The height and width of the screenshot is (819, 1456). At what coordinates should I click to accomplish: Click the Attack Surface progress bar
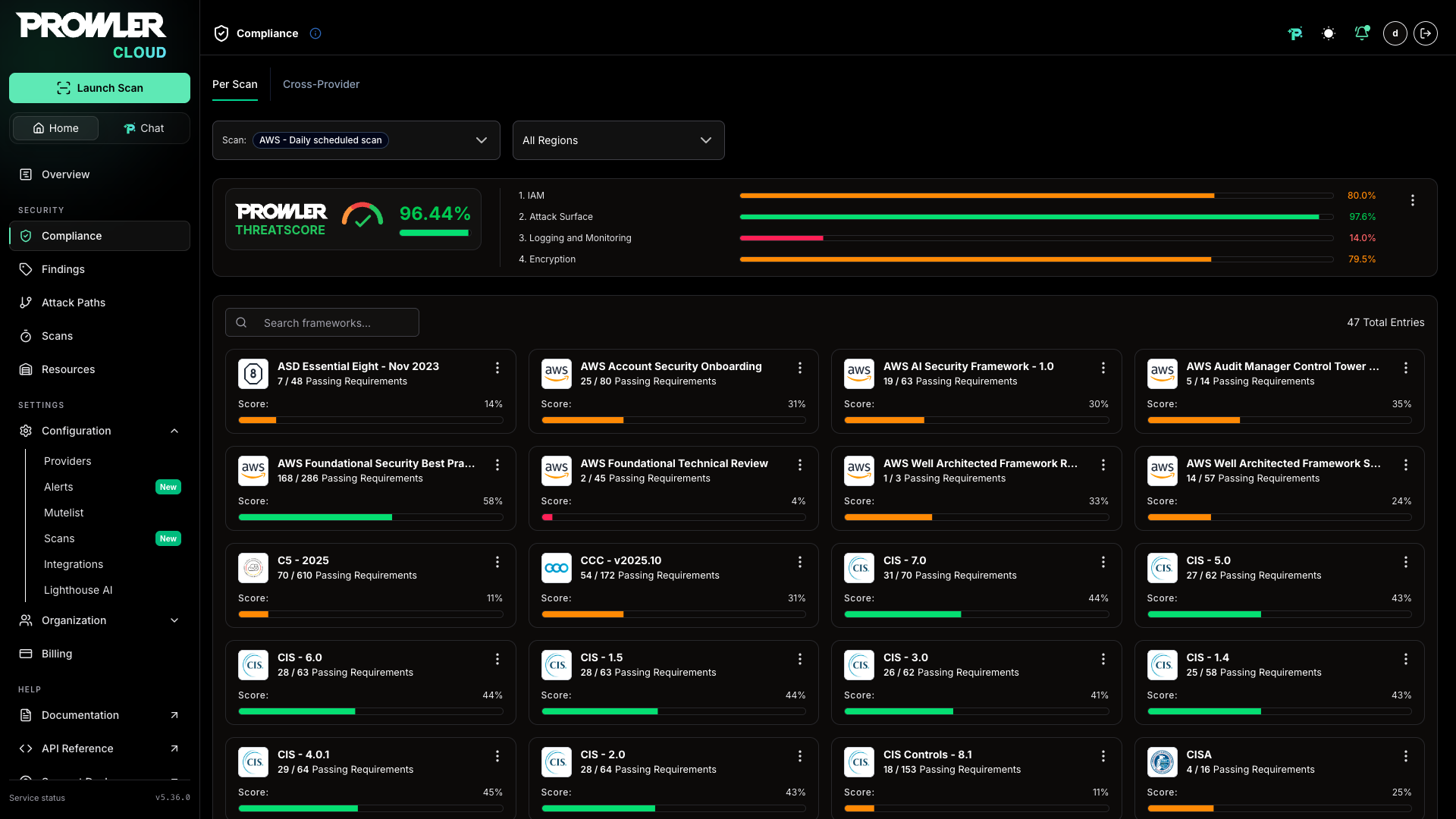click(x=1037, y=217)
